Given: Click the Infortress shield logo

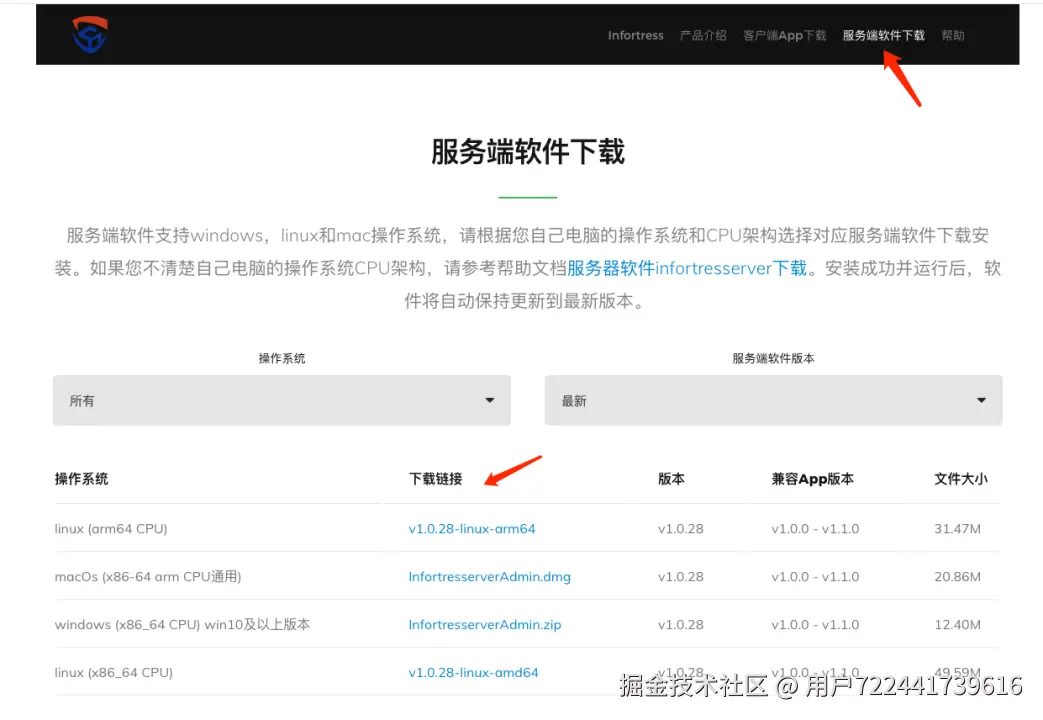Looking at the screenshot, I should click(90, 35).
